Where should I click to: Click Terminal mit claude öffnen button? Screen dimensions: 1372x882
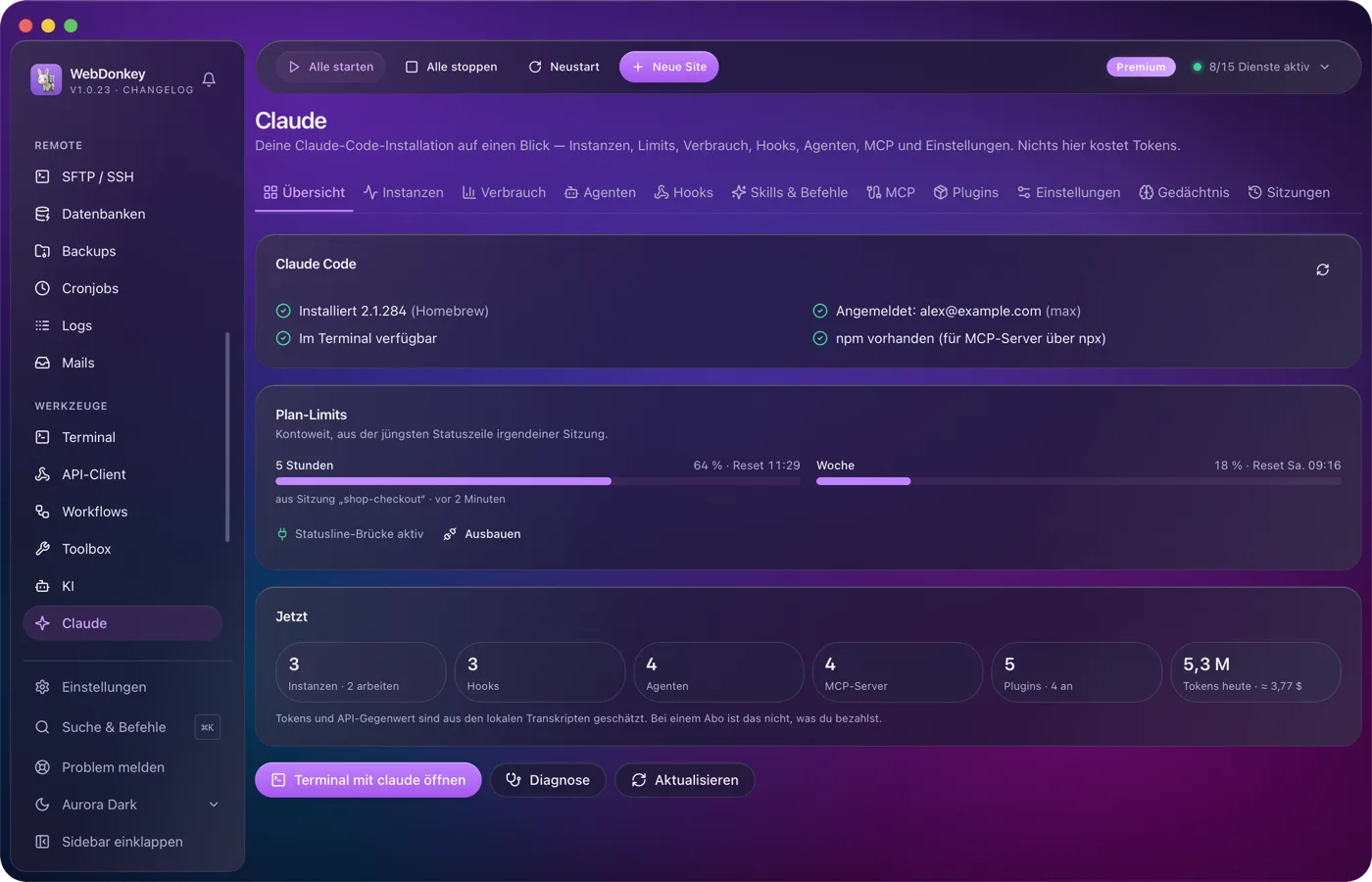(x=368, y=780)
